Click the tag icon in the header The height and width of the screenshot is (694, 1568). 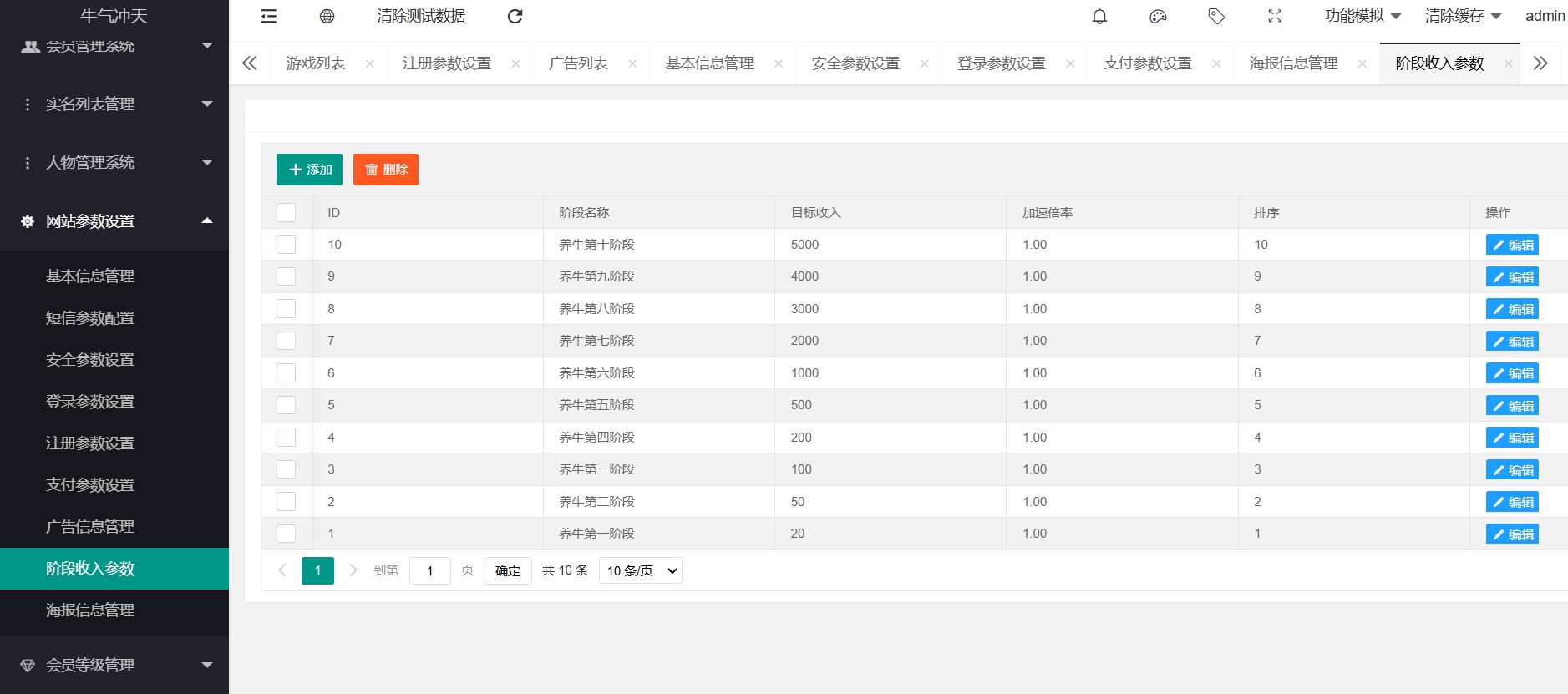1216,17
